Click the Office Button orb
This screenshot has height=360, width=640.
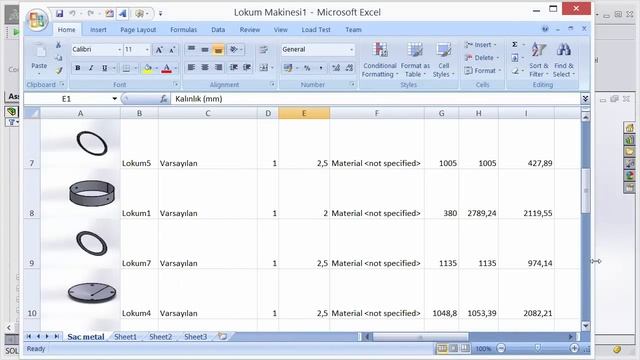pos(37,20)
